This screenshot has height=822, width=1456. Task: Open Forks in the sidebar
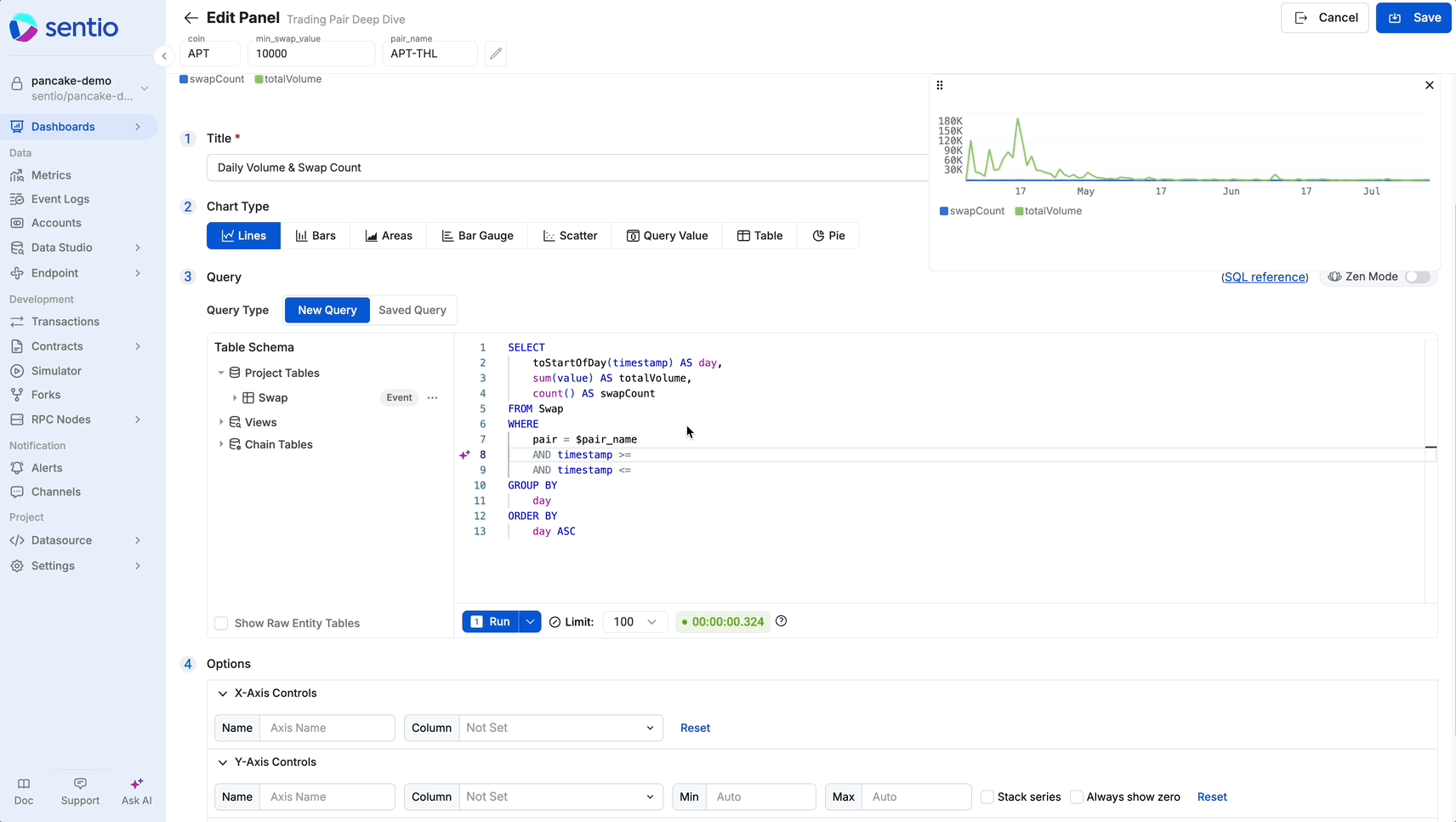(x=46, y=395)
